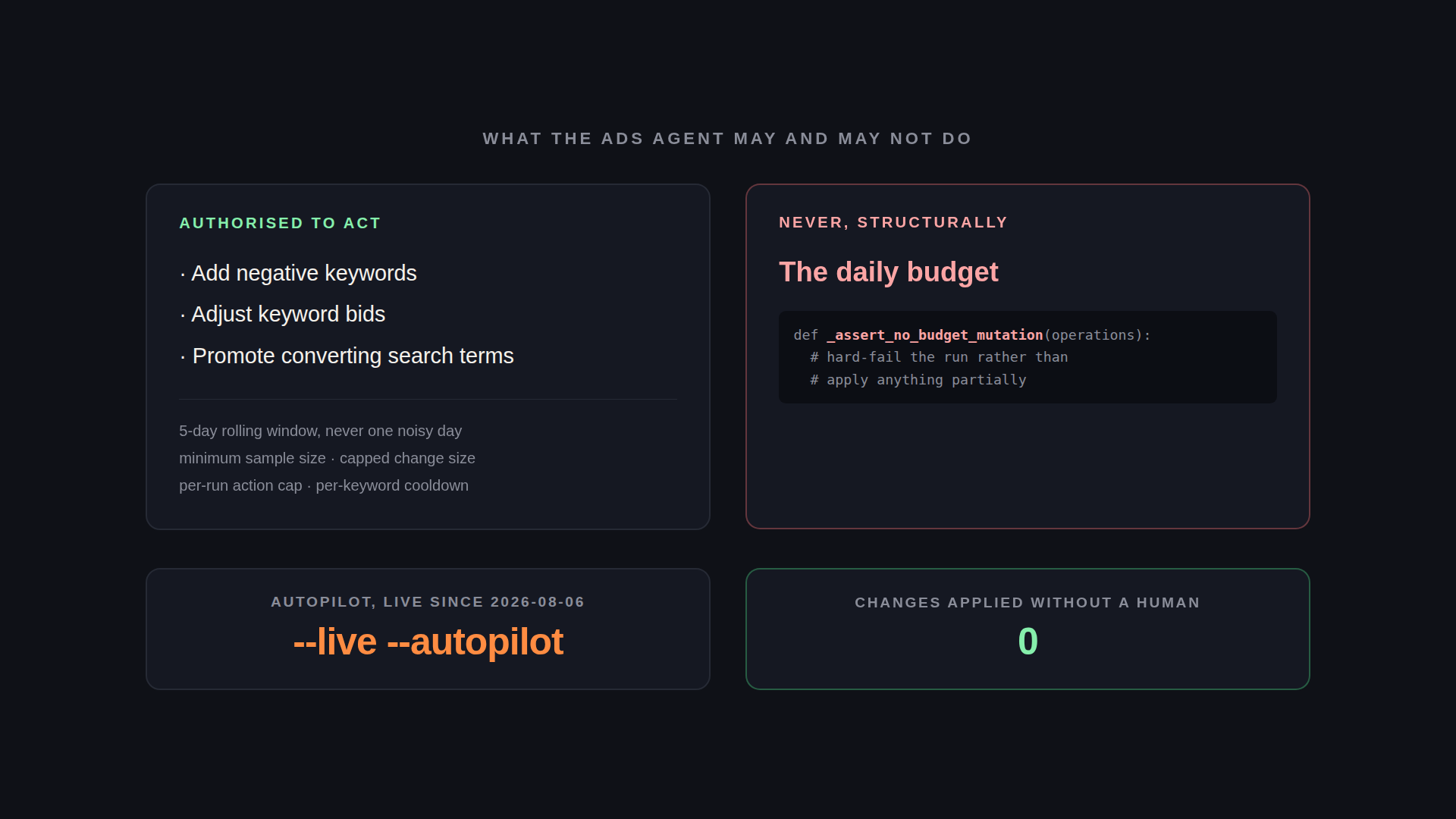Click 'Adjust keyword bids' bullet

coord(282,314)
